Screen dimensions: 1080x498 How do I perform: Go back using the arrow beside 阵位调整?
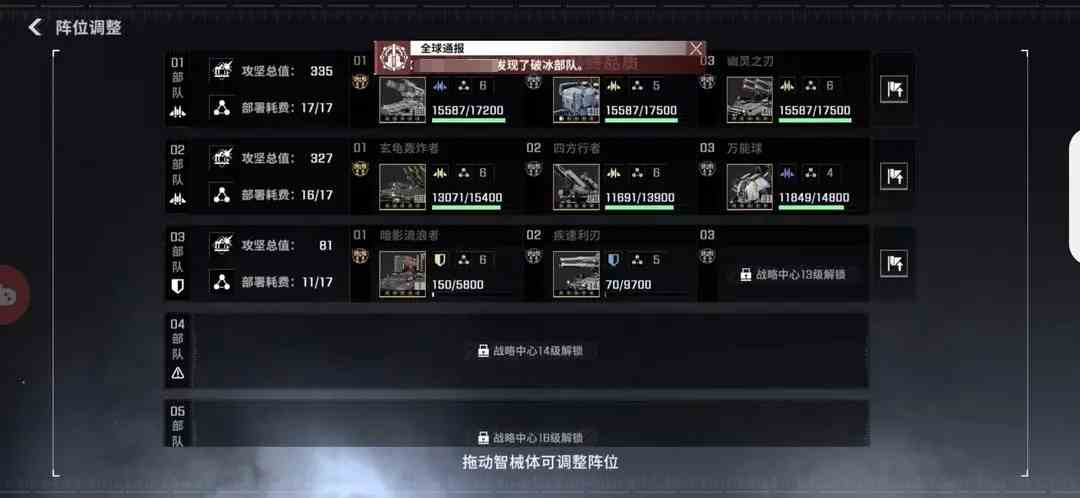(x=35, y=28)
